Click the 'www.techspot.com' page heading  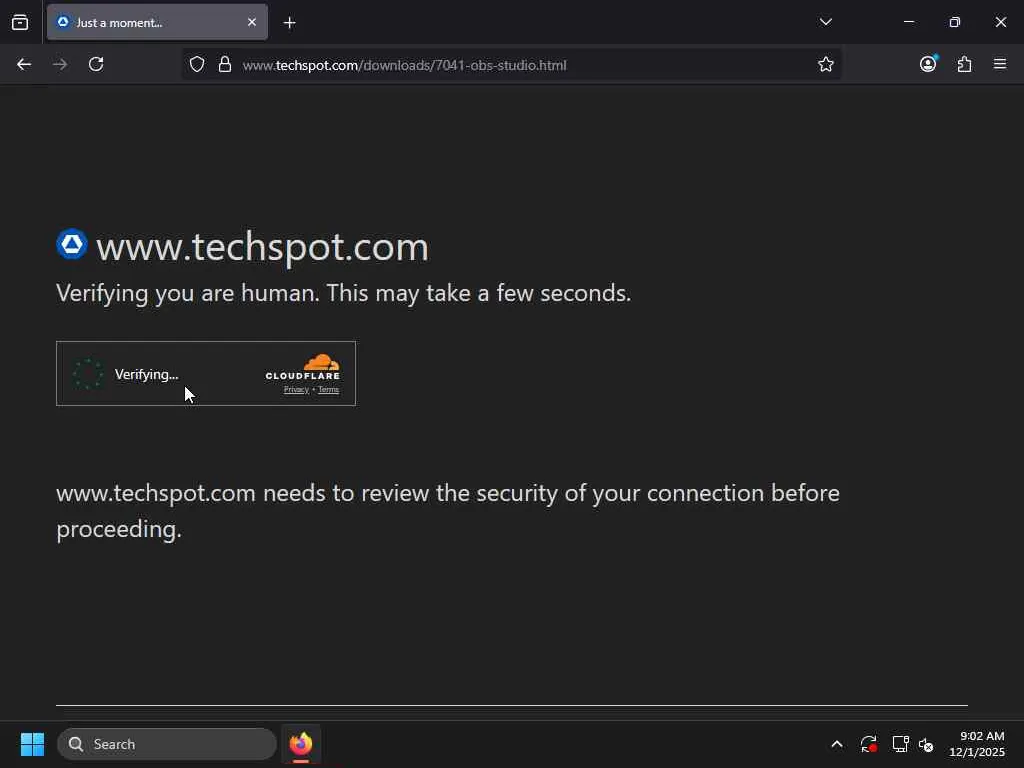click(263, 247)
